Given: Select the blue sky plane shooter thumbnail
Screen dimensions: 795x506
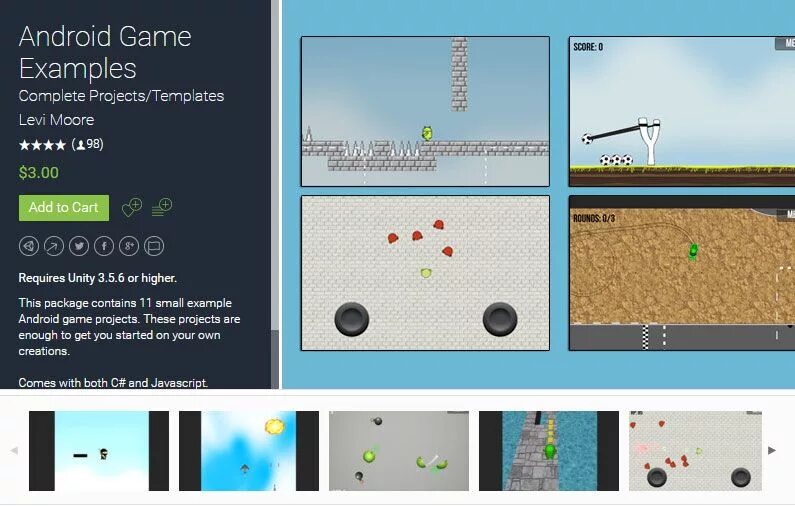Looking at the screenshot, I should [x=249, y=451].
